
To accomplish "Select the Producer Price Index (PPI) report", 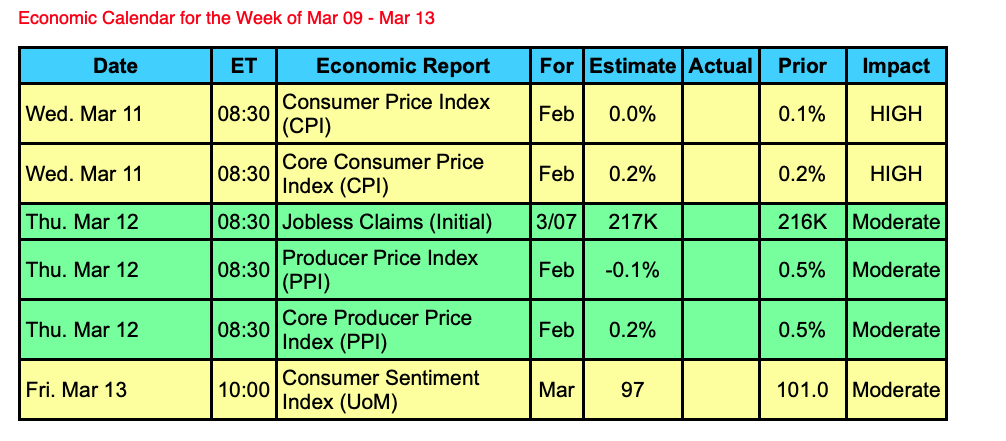I will coord(380,270).
